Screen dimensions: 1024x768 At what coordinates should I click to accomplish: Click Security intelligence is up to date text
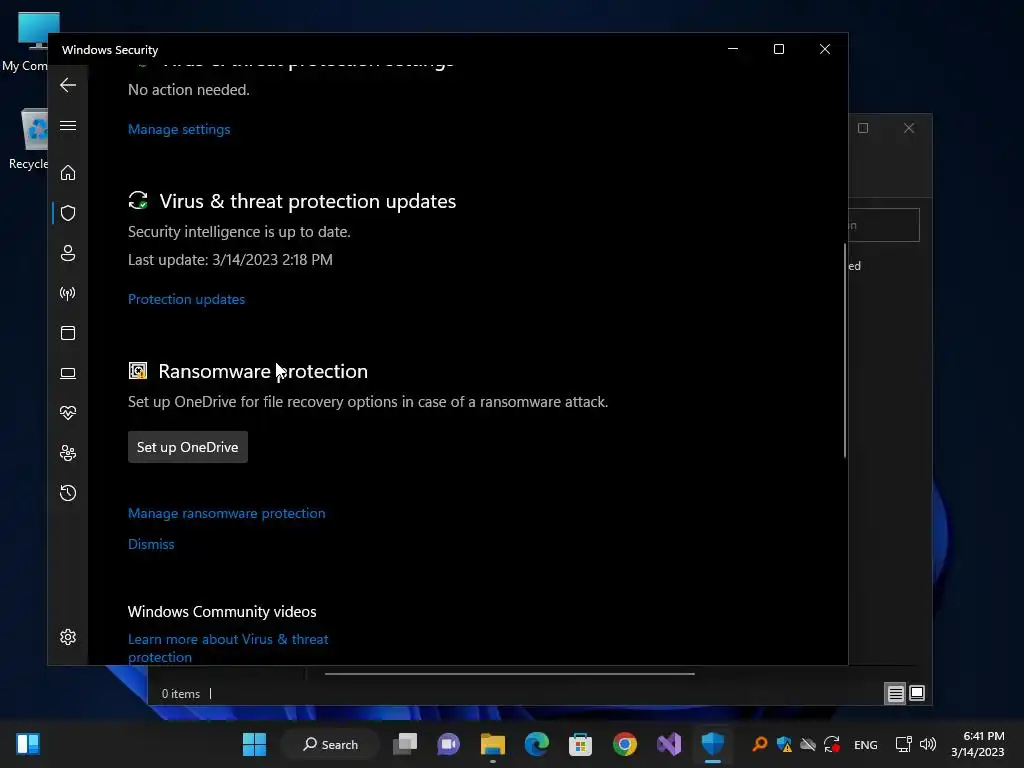[x=239, y=232]
